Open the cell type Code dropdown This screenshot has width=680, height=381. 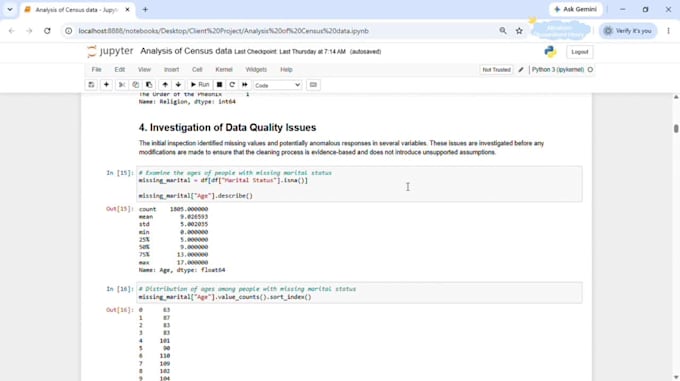(x=278, y=85)
